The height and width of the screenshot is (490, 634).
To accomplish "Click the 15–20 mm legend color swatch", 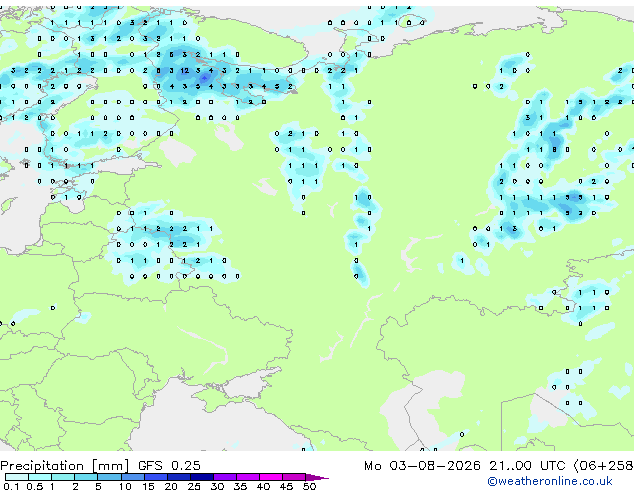I will click(156, 477).
